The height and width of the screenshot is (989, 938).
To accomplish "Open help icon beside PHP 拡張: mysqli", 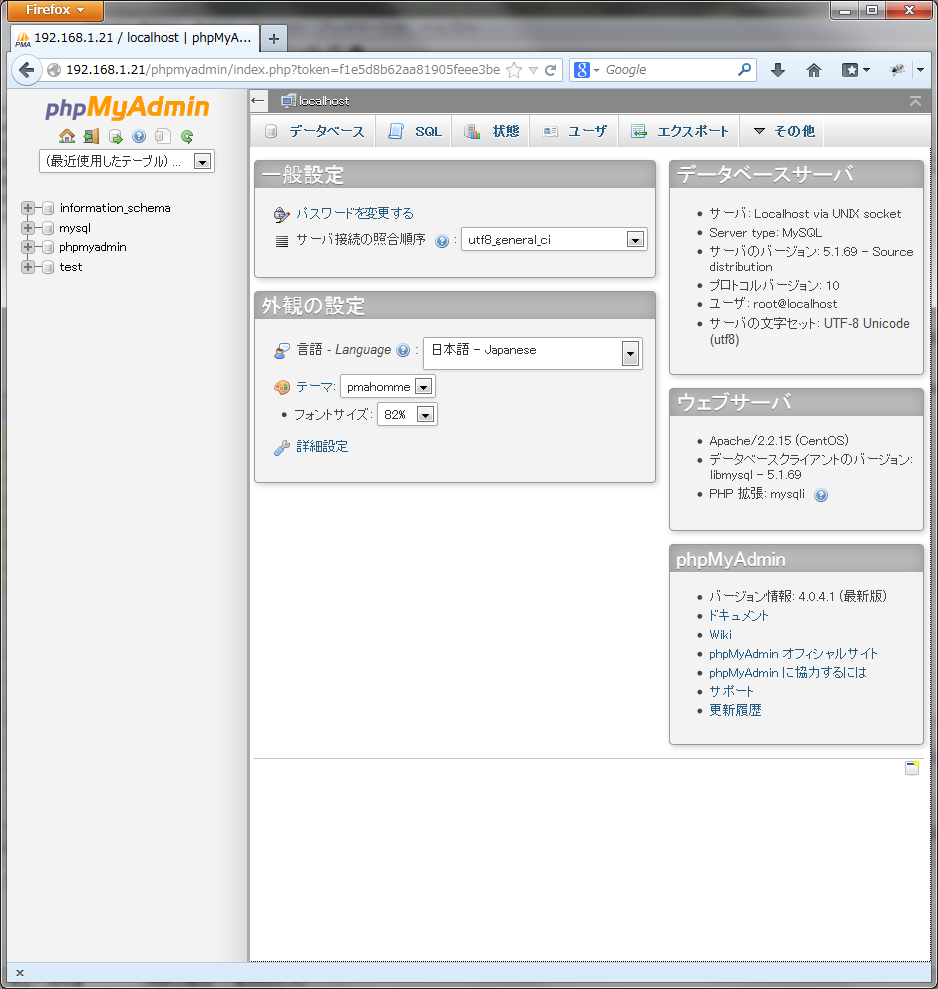I will (821, 495).
